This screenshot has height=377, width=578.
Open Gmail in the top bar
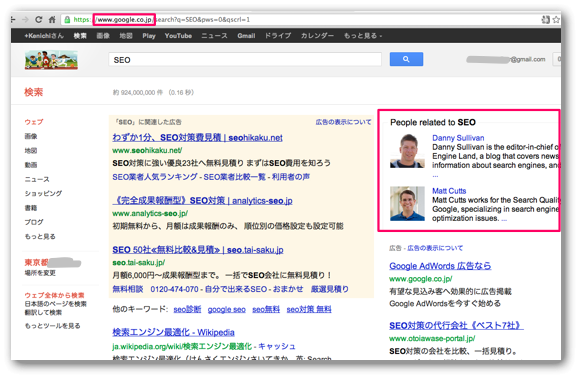coord(246,36)
